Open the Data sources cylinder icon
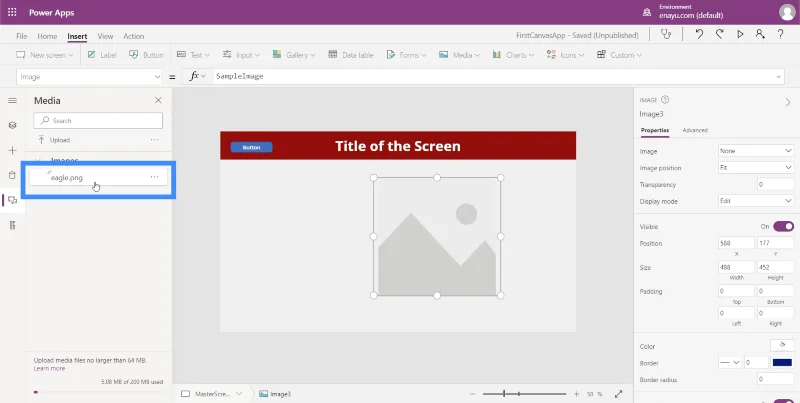 click(x=12, y=175)
